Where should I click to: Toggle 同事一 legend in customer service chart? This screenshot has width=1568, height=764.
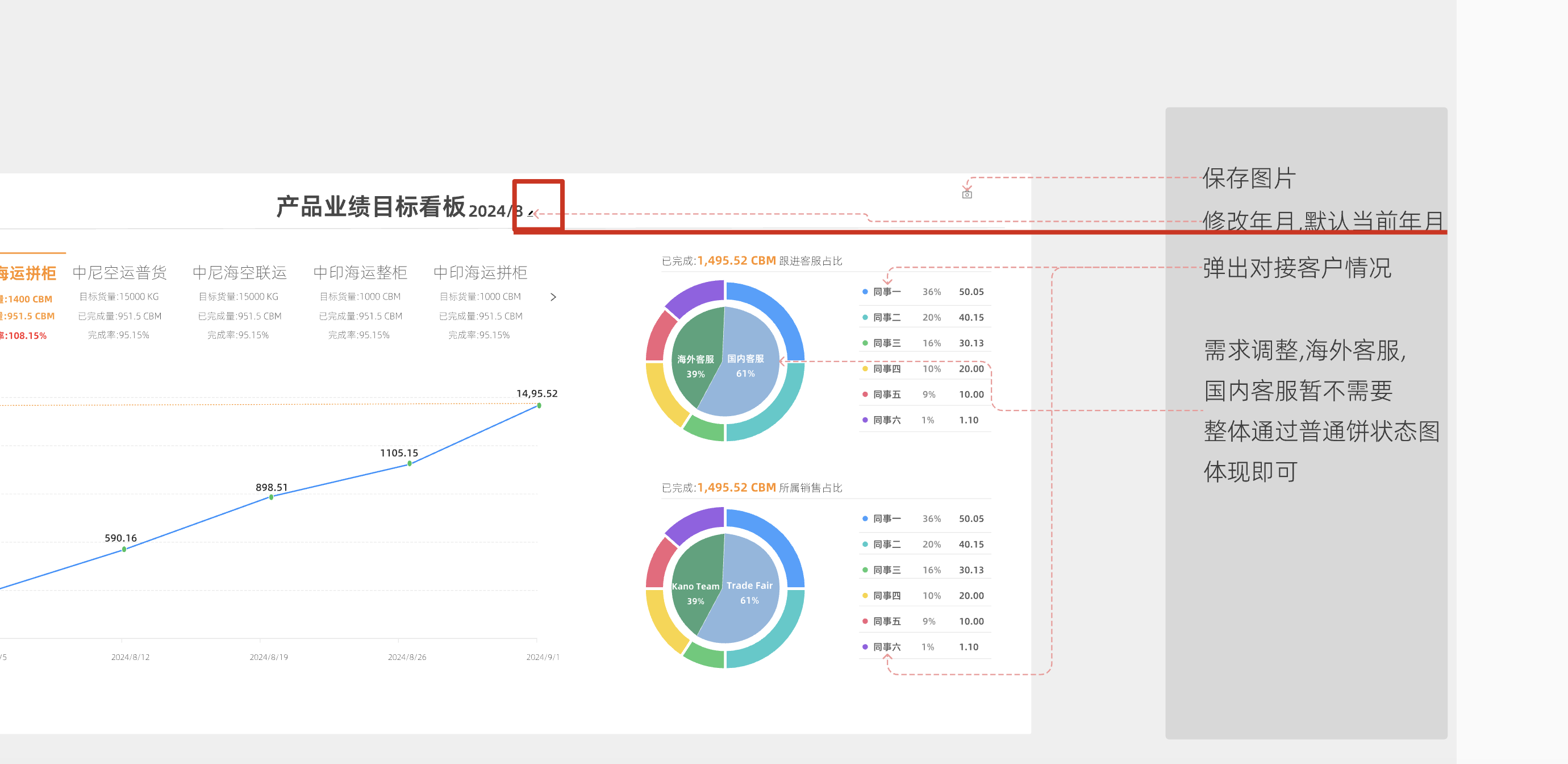click(886, 292)
